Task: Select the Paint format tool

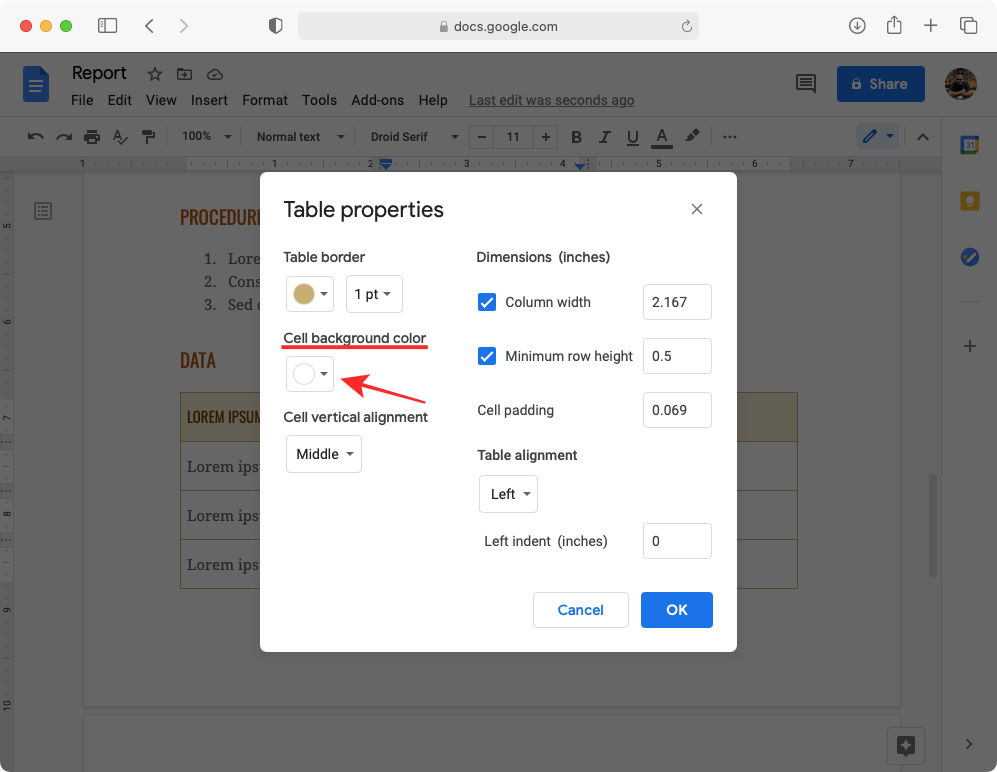Action: pos(148,137)
